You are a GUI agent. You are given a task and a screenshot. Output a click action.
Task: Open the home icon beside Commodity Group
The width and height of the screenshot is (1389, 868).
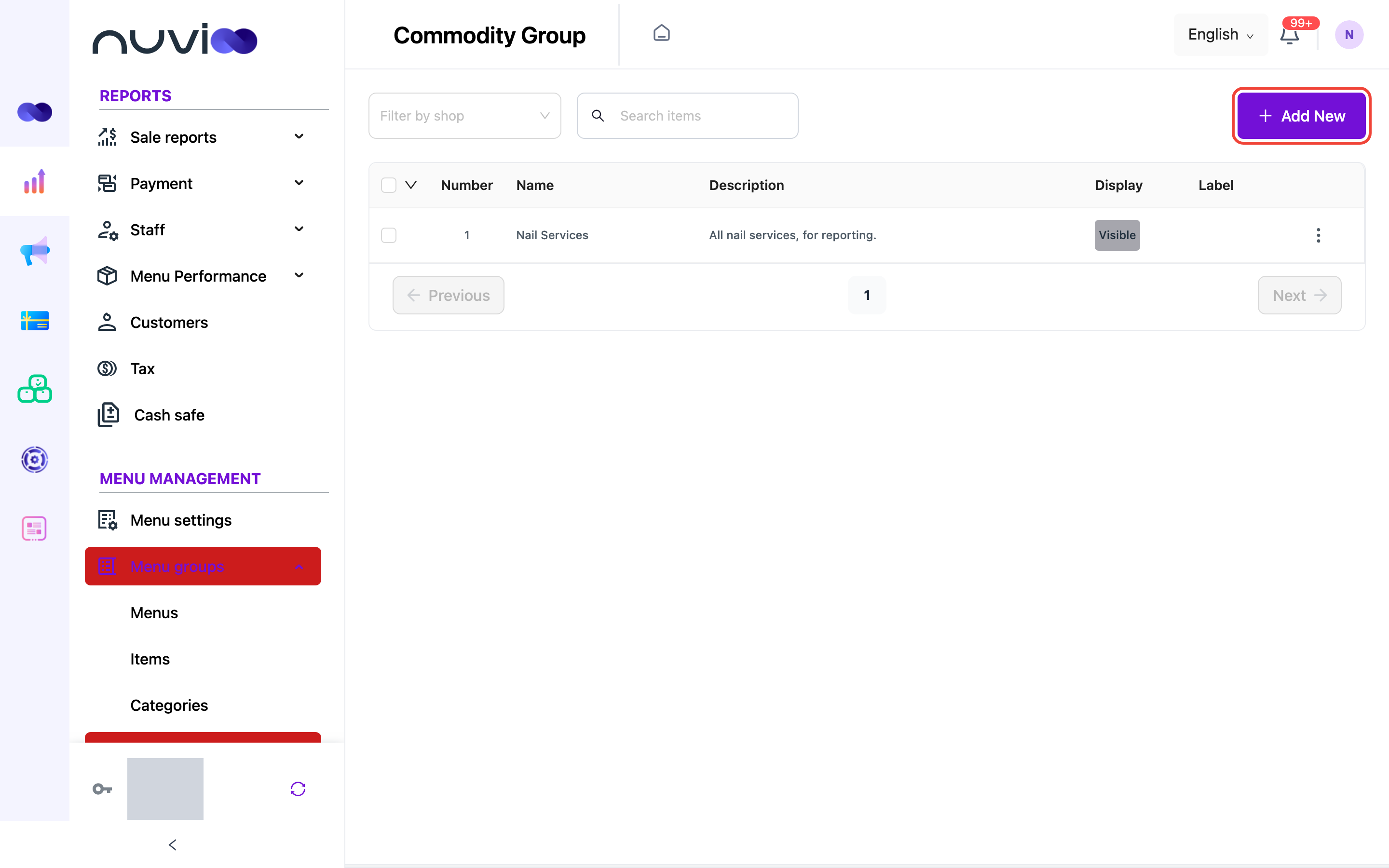[x=661, y=34]
